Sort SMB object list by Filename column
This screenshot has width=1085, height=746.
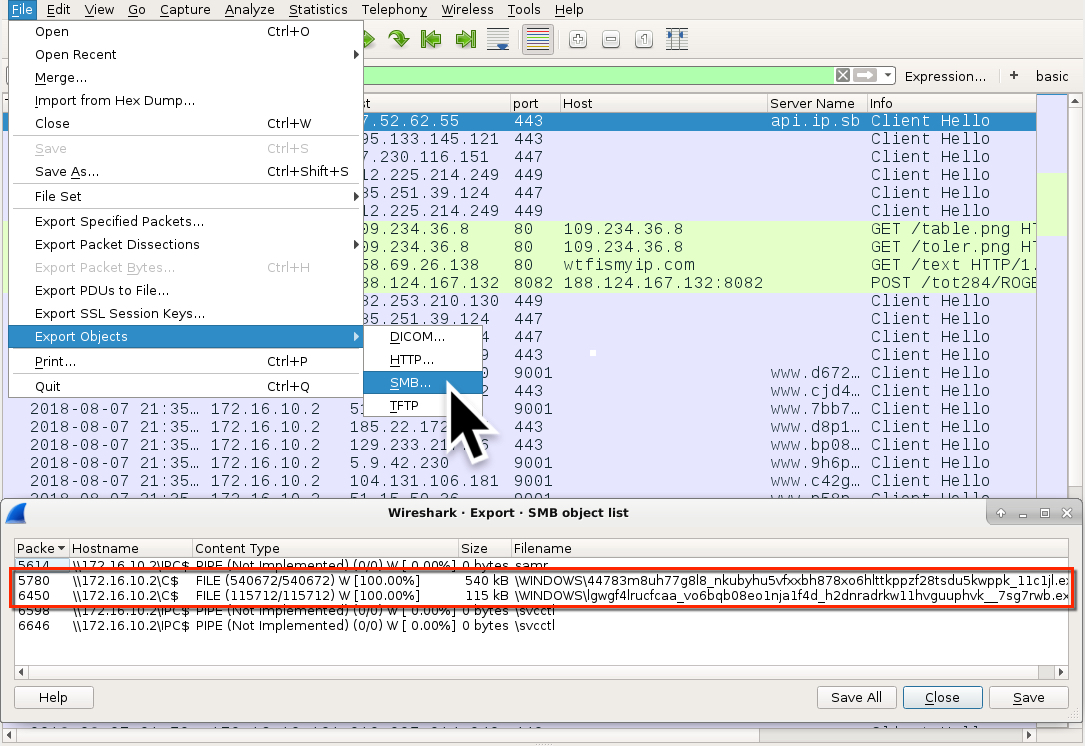[789, 548]
